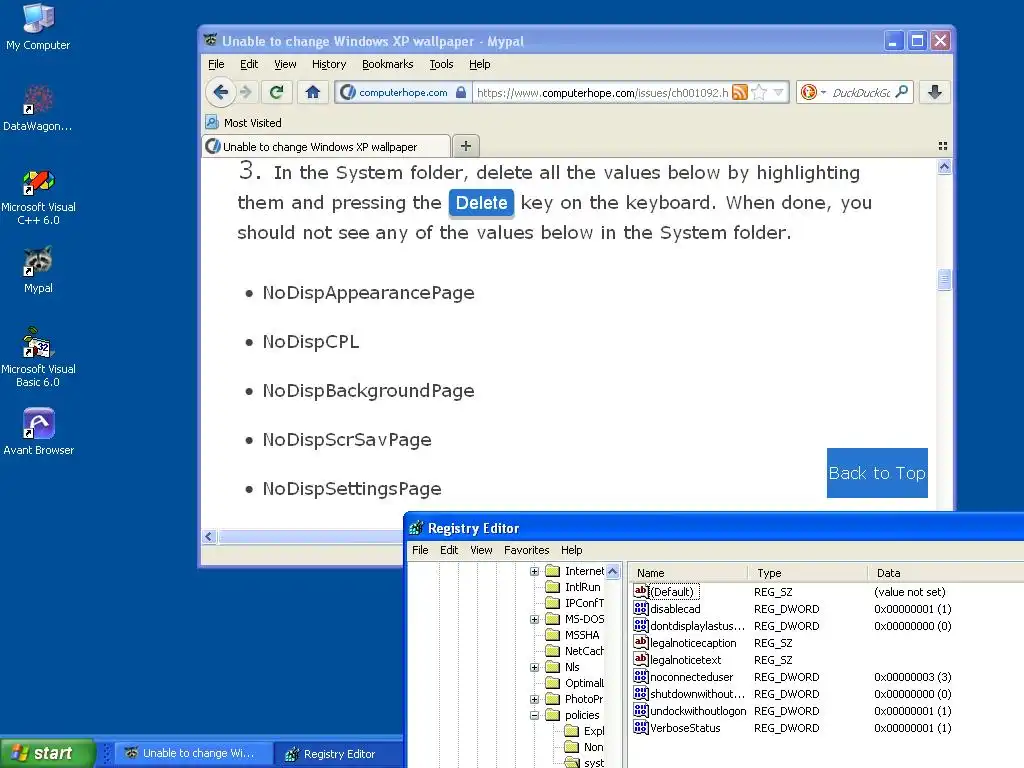Click the search magnifier in DuckDuckGo box

[x=902, y=92]
